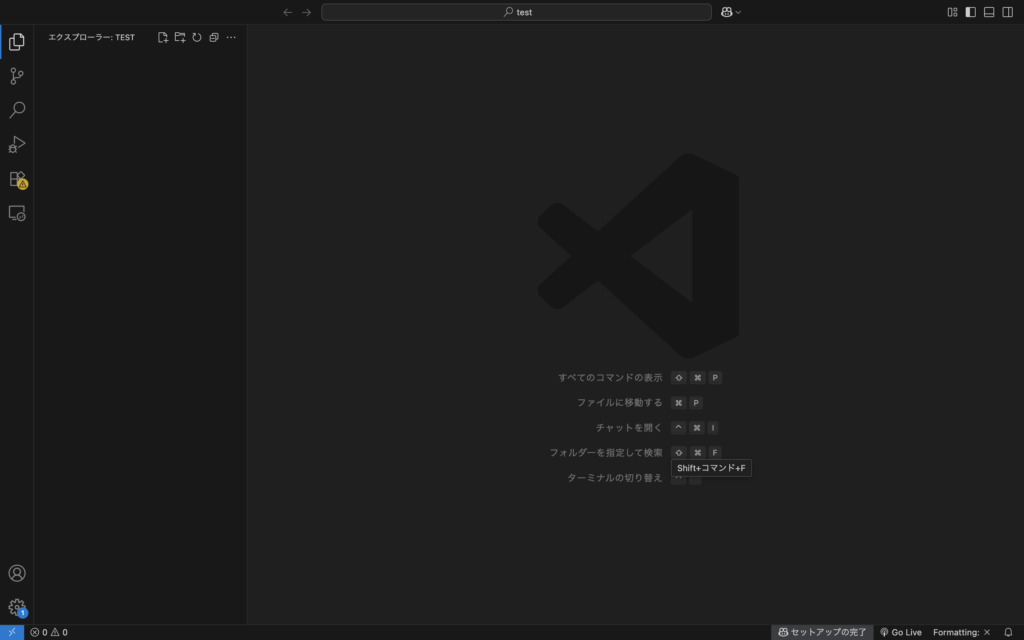
Task: Go forward using the title bar arrow
Action: coord(306,12)
